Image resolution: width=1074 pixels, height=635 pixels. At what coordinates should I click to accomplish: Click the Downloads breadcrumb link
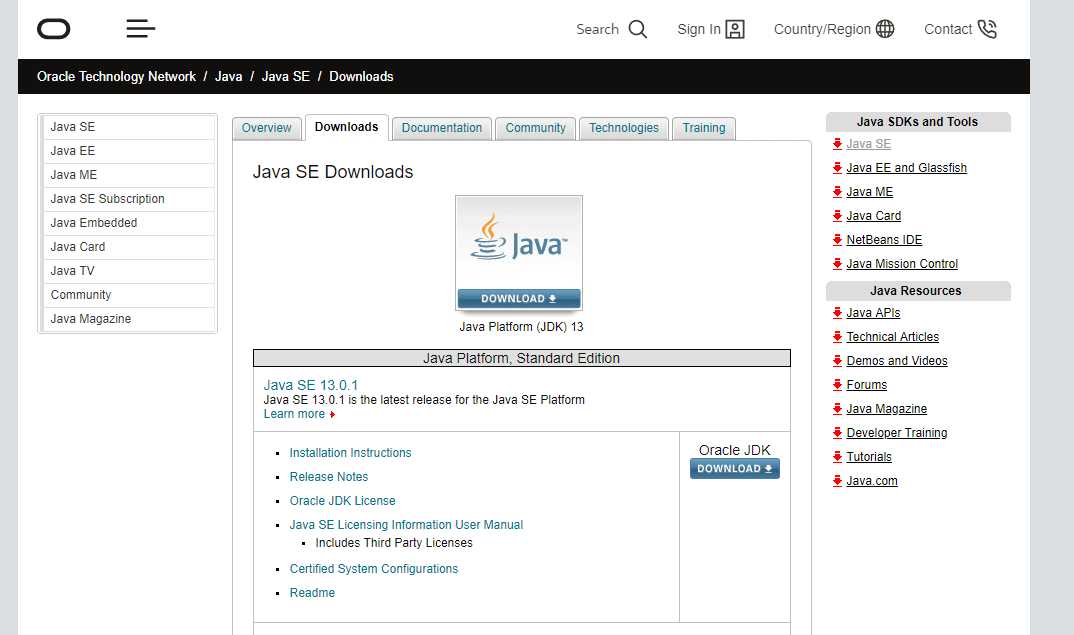[361, 77]
